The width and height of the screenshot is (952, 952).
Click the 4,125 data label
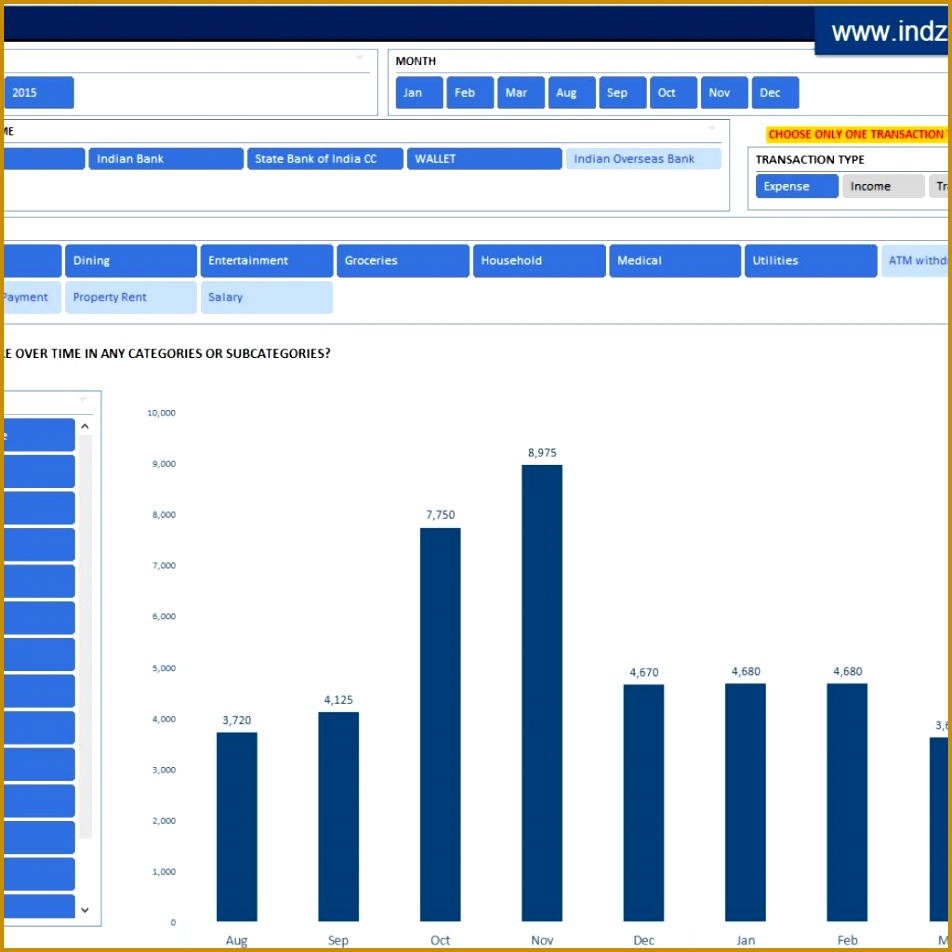coord(338,700)
